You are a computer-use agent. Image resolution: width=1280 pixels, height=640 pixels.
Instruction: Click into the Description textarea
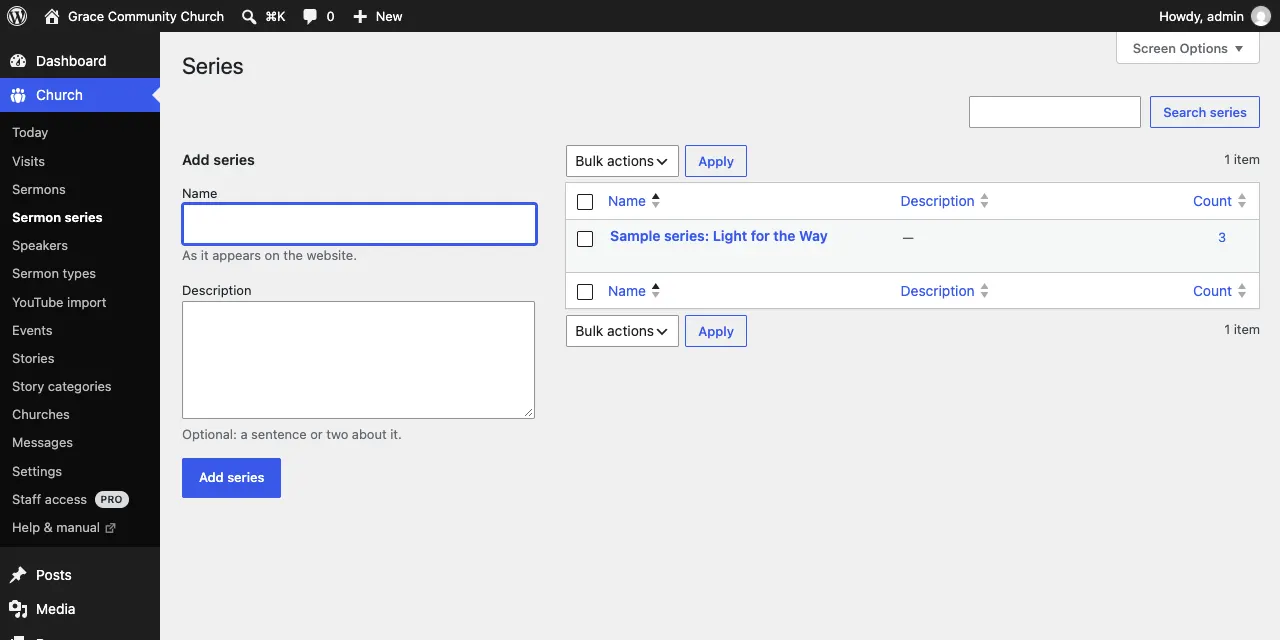coord(358,360)
